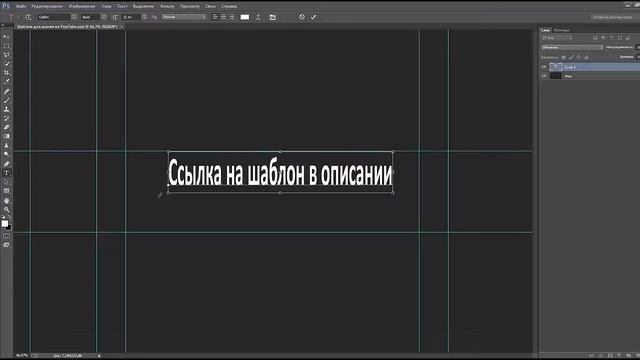Expand the status bar info arrow

tap(99, 356)
